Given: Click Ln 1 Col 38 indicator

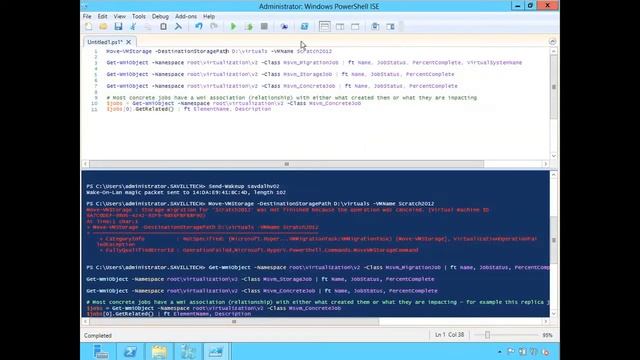Looking at the screenshot, I should 449,335.
